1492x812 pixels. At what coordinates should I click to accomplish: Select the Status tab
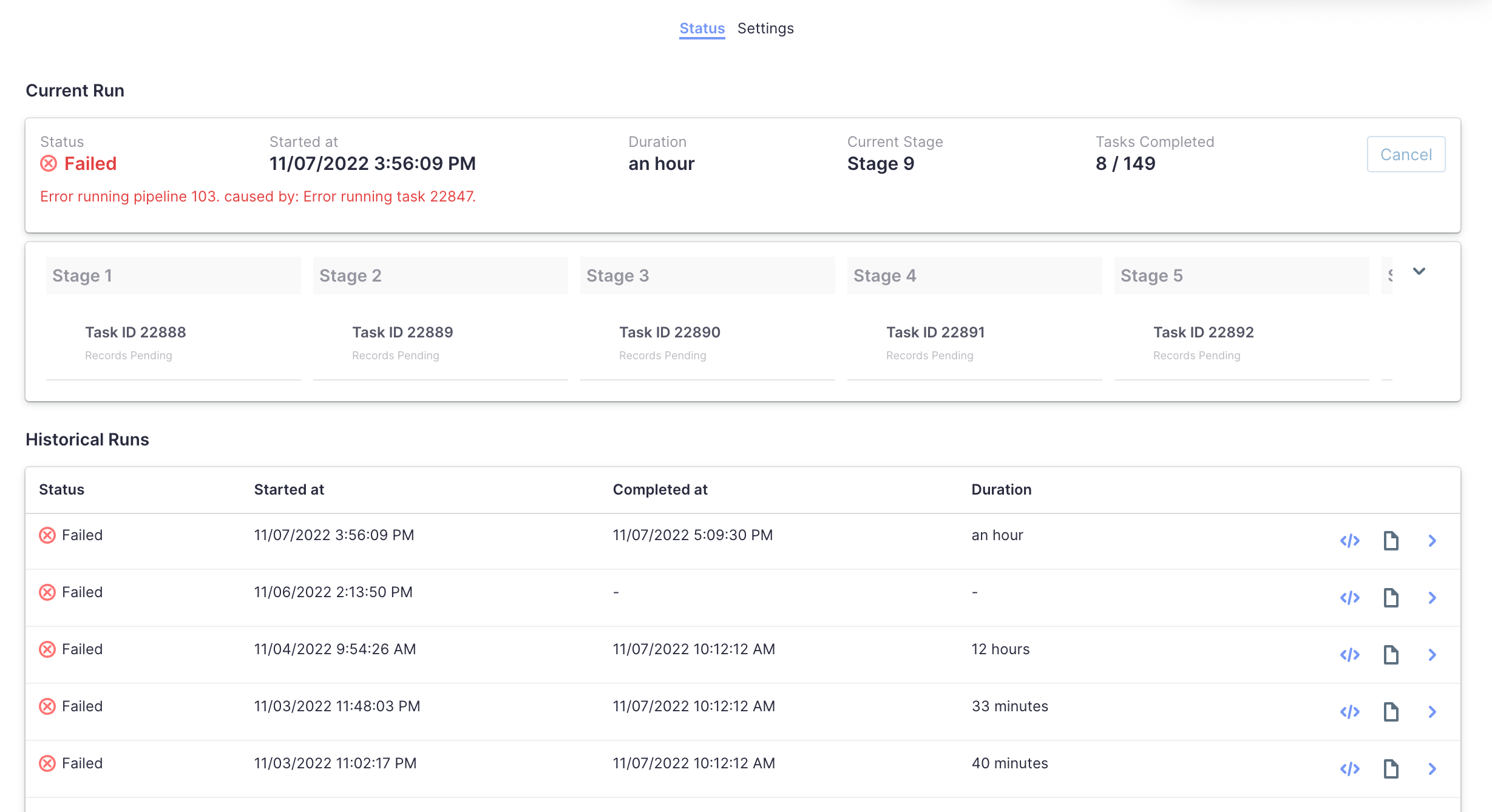tap(702, 29)
